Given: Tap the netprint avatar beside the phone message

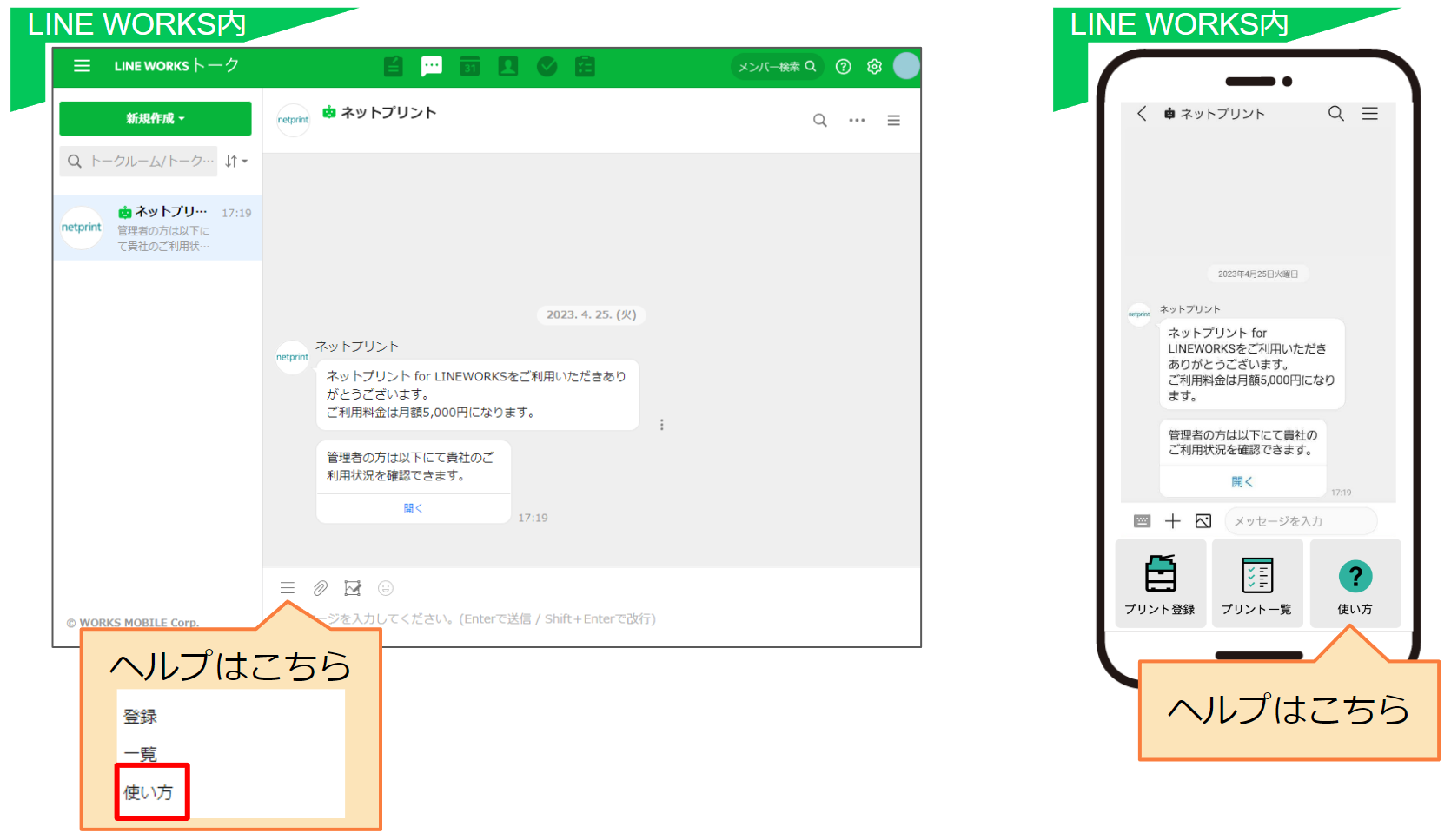Looking at the screenshot, I should click(1139, 314).
